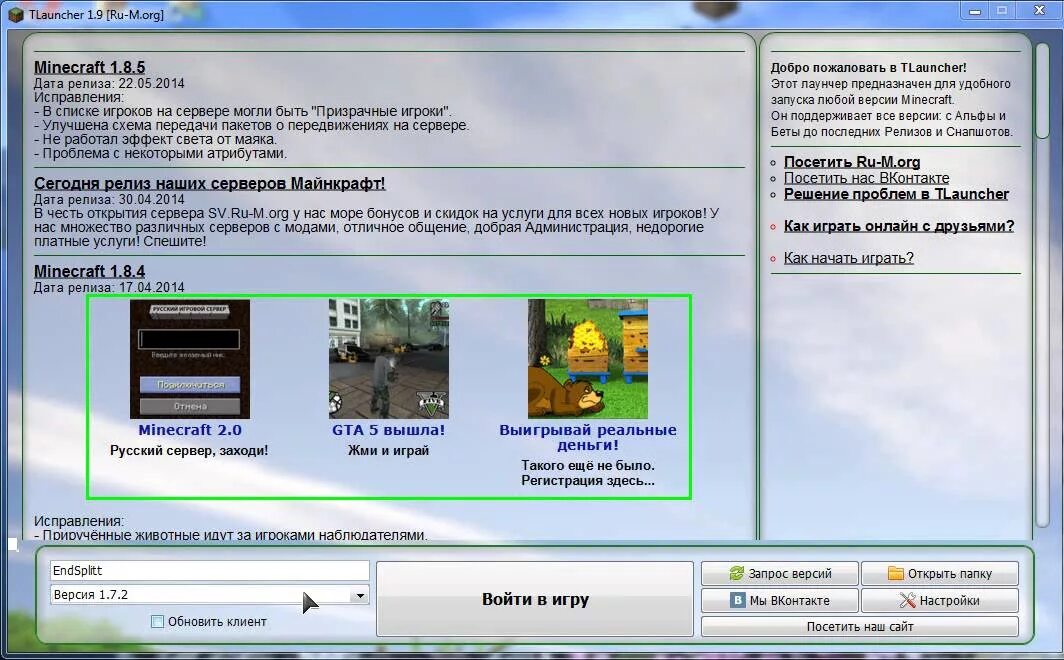
Task: Click the text Такого ещё не было. Регистрация здесь...
Action: click(588, 473)
